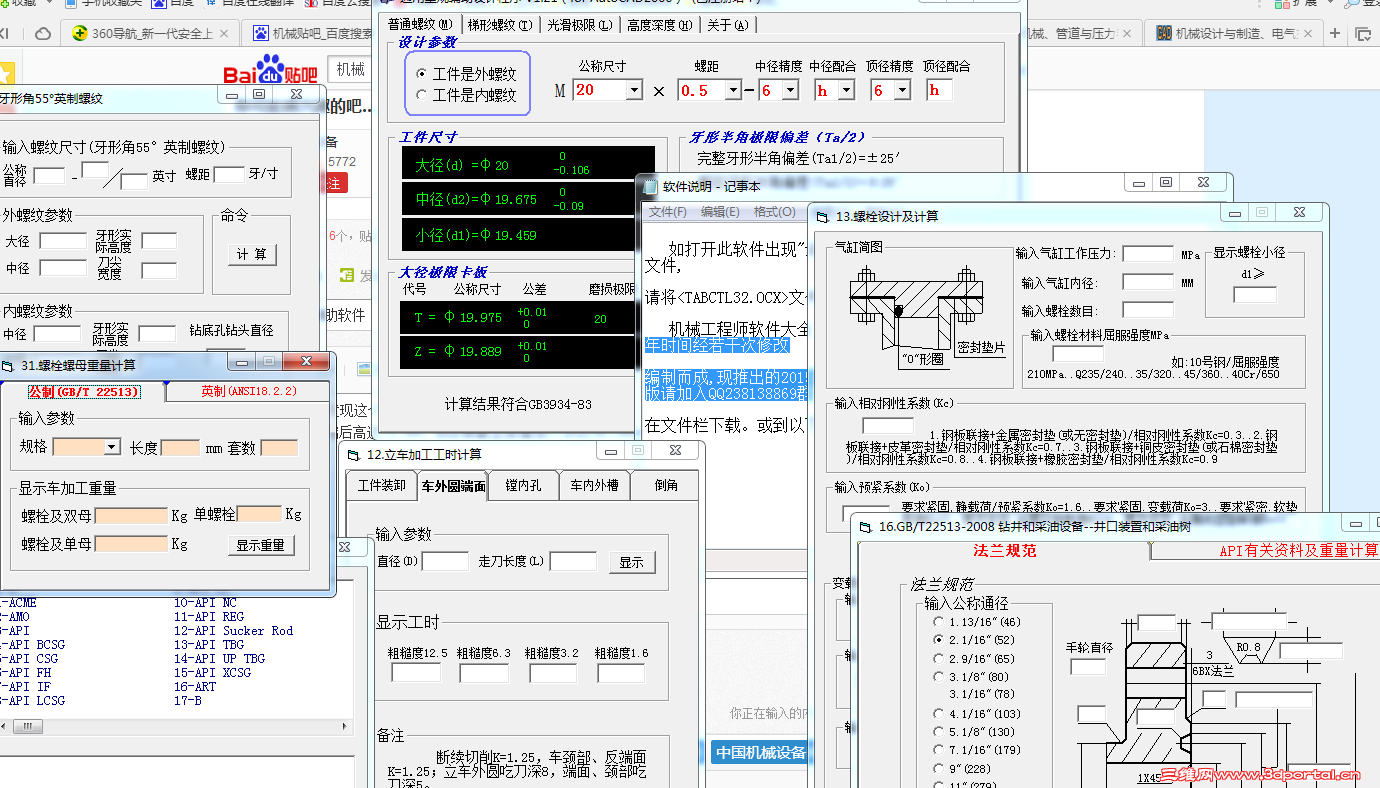Choose 5.1/8"(130) nominal bore radio
The image size is (1380, 788).
pyautogui.click(x=938, y=732)
